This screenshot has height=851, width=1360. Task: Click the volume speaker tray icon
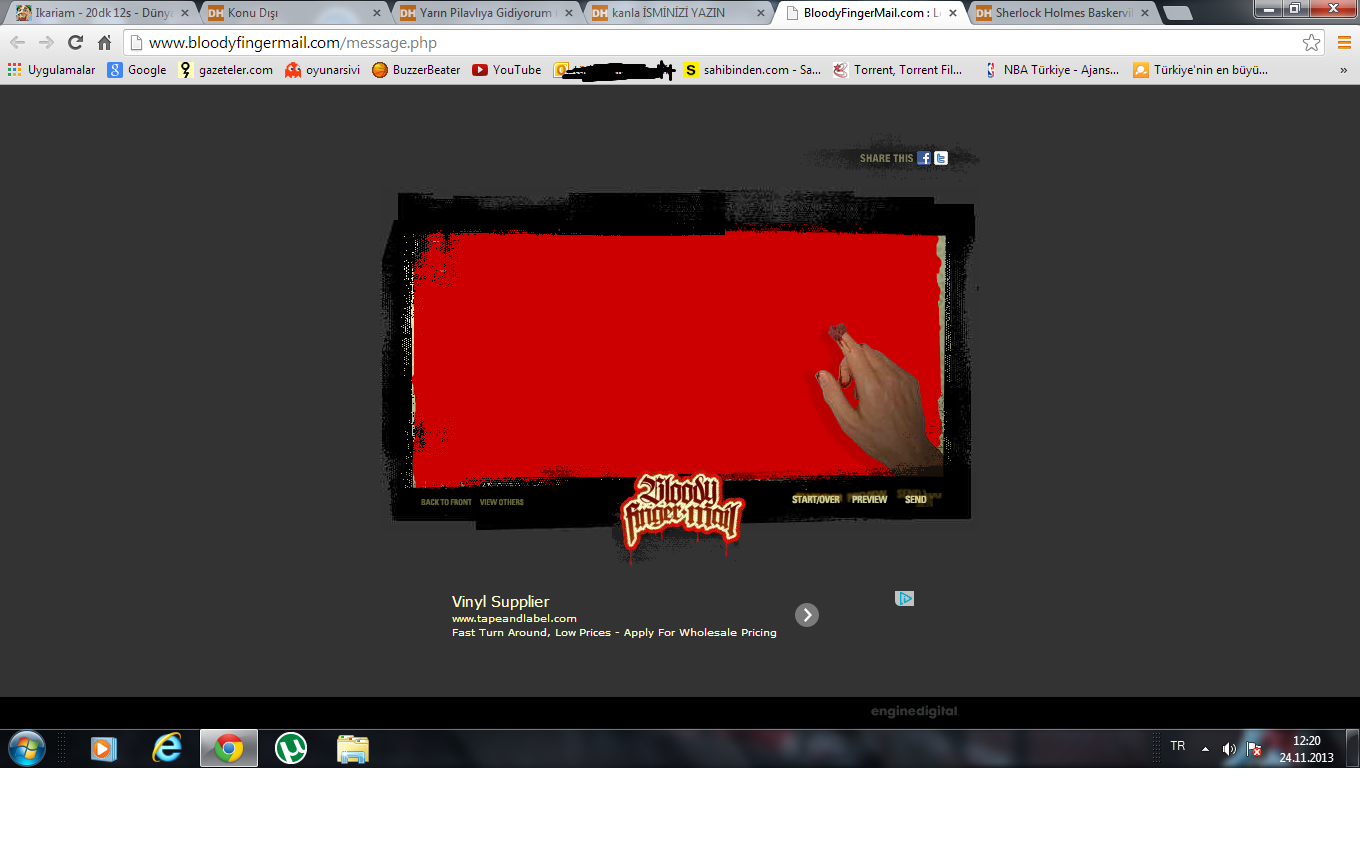click(x=1229, y=749)
